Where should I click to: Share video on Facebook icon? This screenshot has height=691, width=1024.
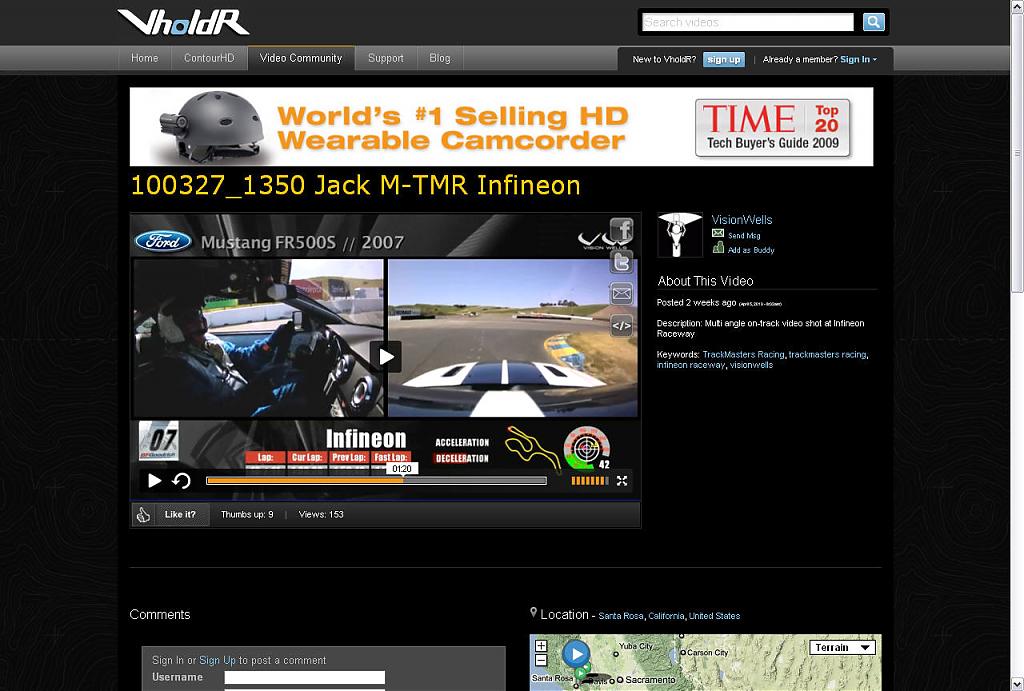621,230
